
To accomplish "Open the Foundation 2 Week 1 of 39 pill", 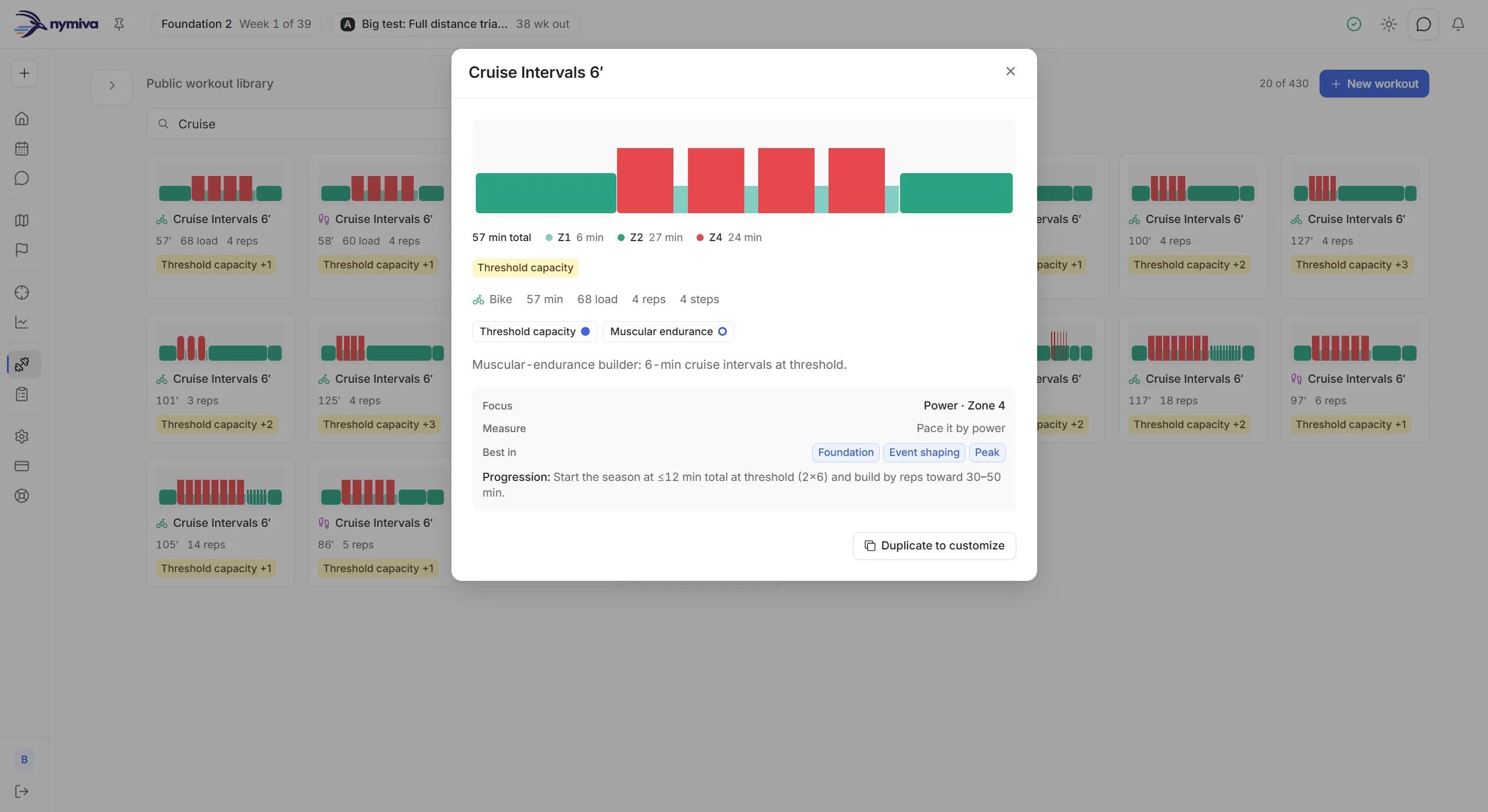I will (x=236, y=24).
